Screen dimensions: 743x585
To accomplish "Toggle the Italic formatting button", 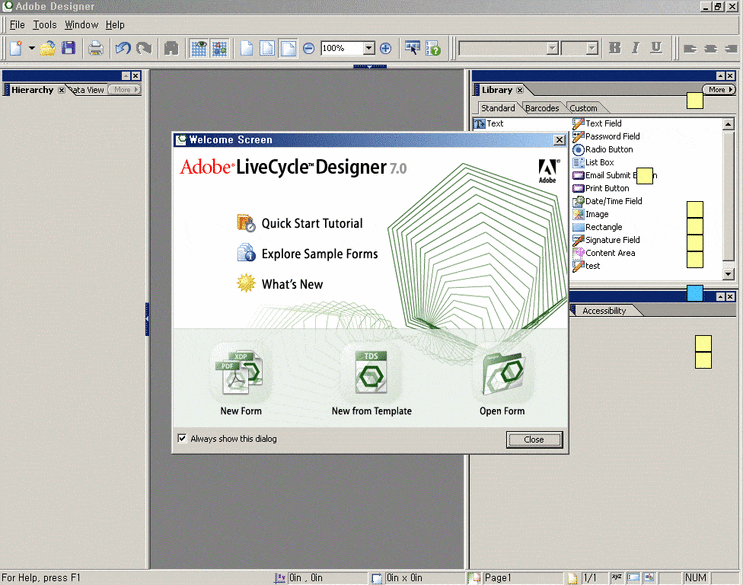I will pyautogui.click(x=636, y=48).
